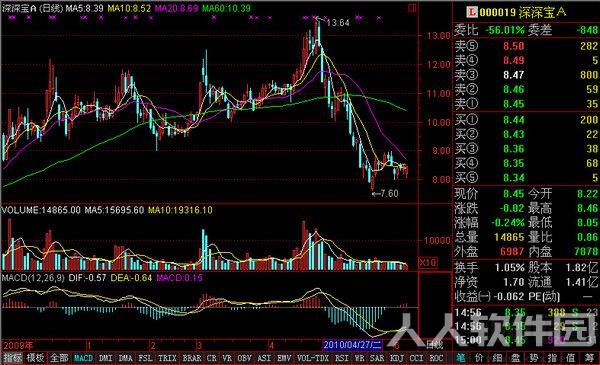Click the 2009年 label on the time axis
Image resolution: width=600 pixels, height=365 pixels.
[x=18, y=346]
